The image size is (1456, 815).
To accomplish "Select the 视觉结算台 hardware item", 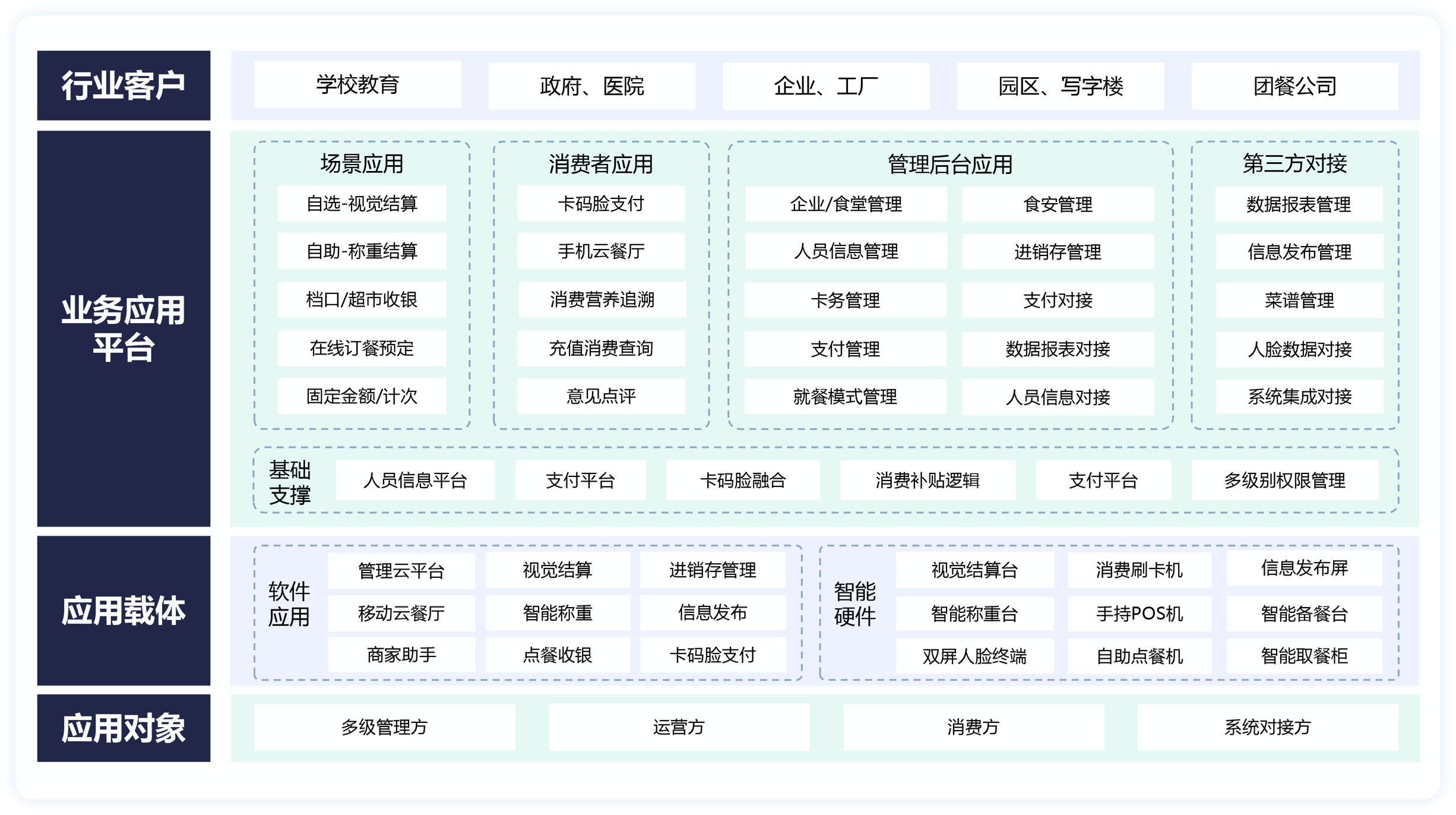I will tap(974, 570).
